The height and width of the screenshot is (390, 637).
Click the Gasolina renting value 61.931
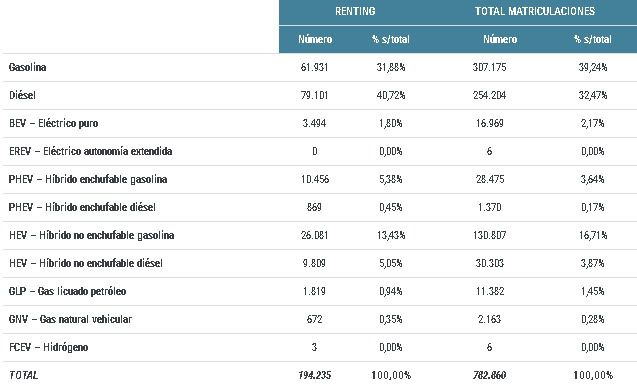tap(314, 67)
